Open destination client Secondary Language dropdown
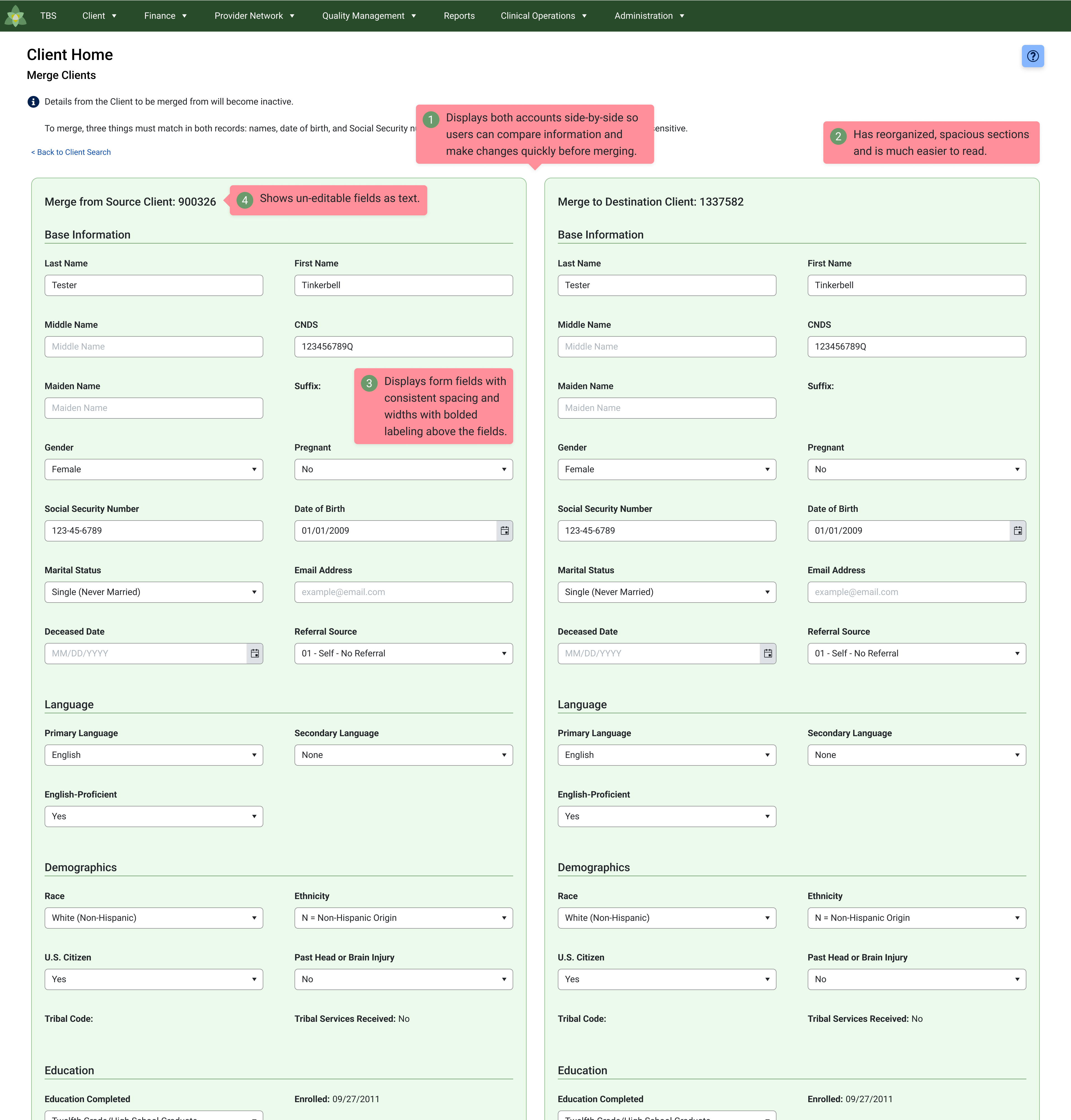 (x=917, y=755)
